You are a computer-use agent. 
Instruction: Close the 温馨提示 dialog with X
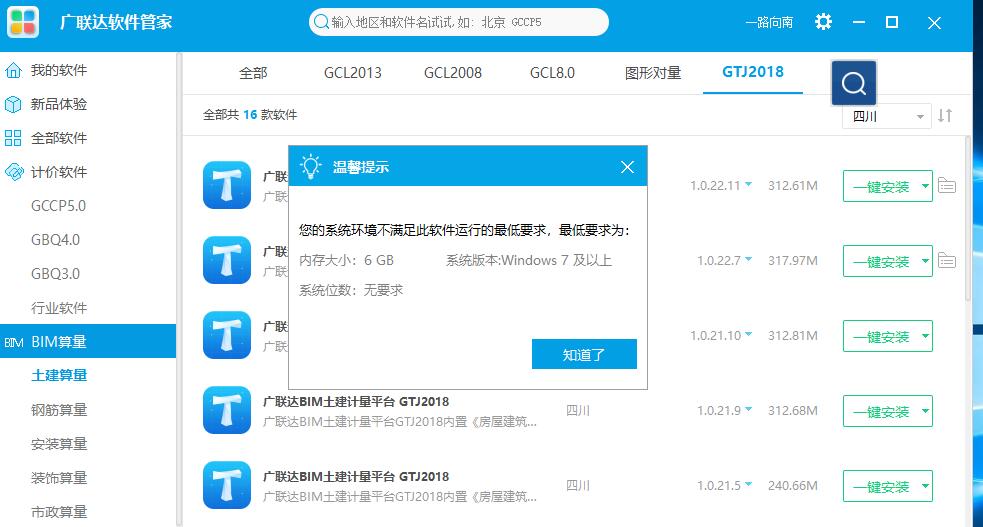(628, 167)
